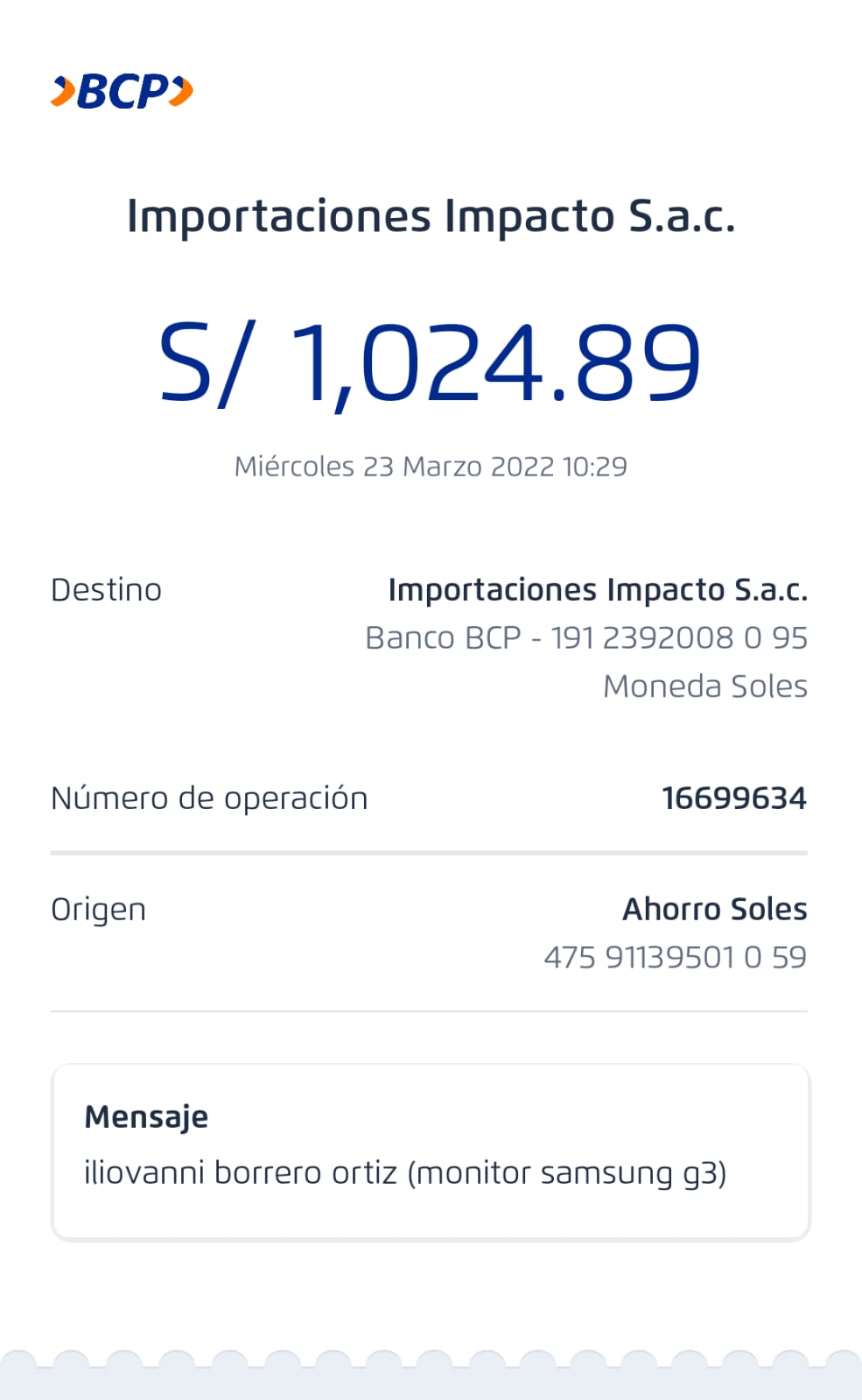Click the Mensaje heading

[x=146, y=1117]
